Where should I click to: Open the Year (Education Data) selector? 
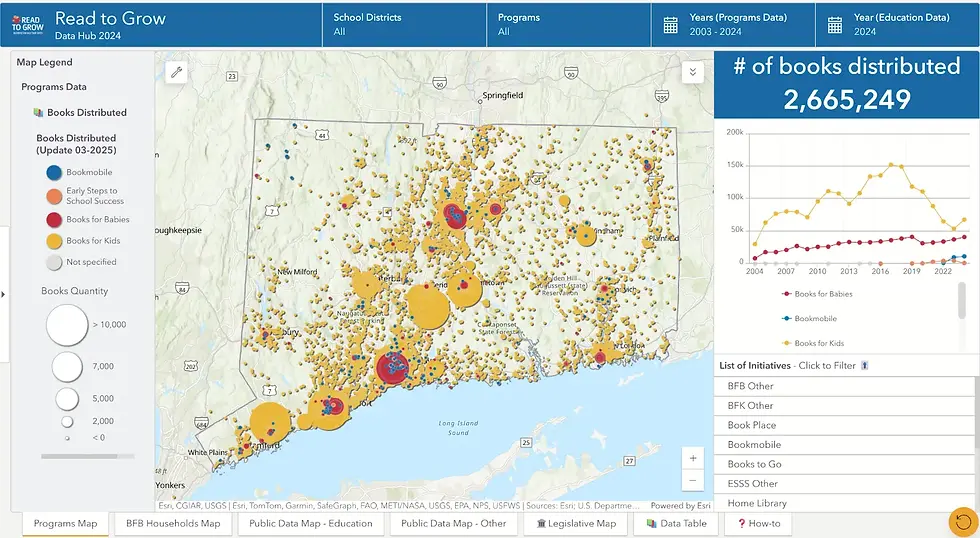898,25
